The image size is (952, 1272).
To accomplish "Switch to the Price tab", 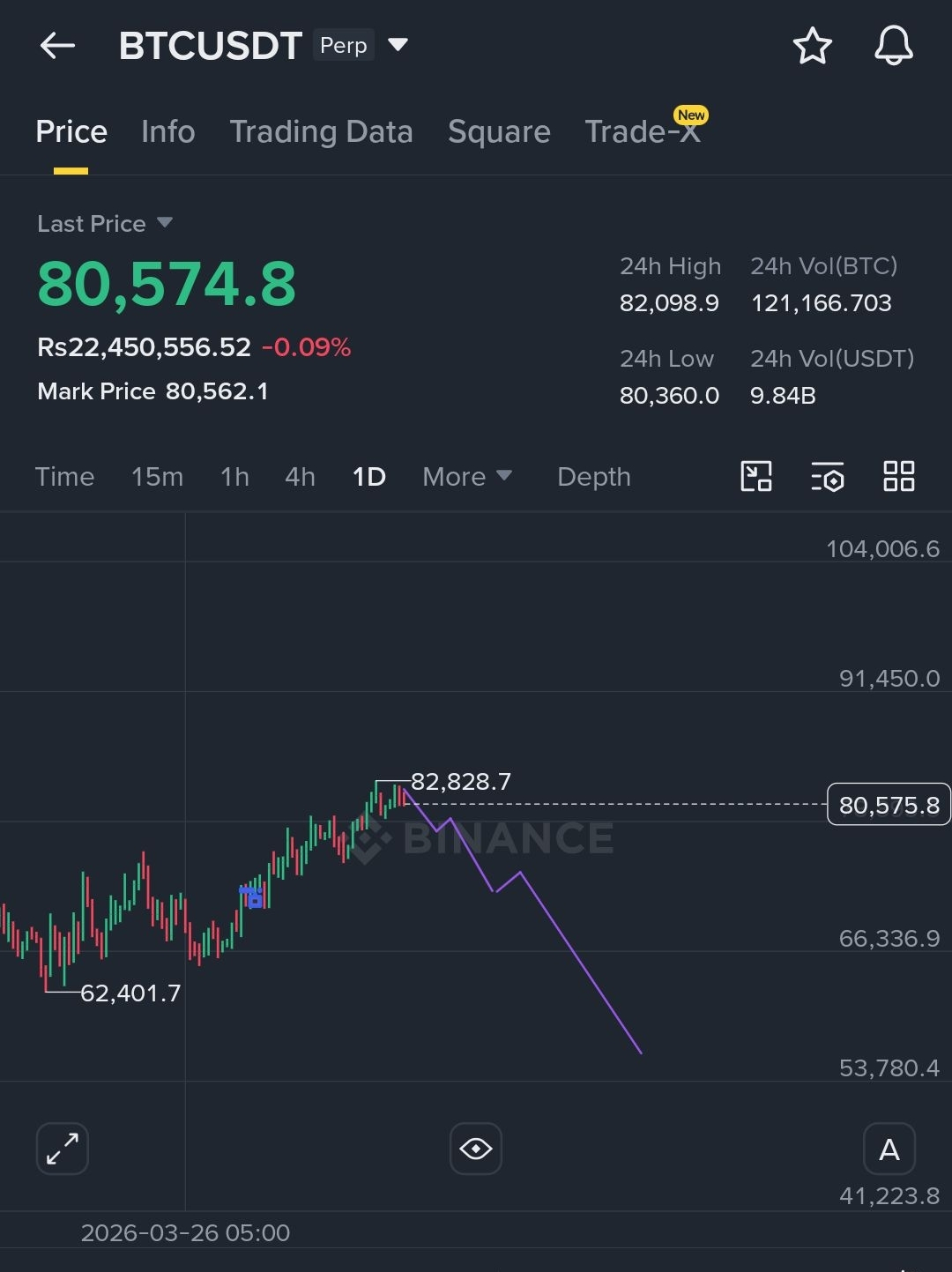I will coord(71,131).
